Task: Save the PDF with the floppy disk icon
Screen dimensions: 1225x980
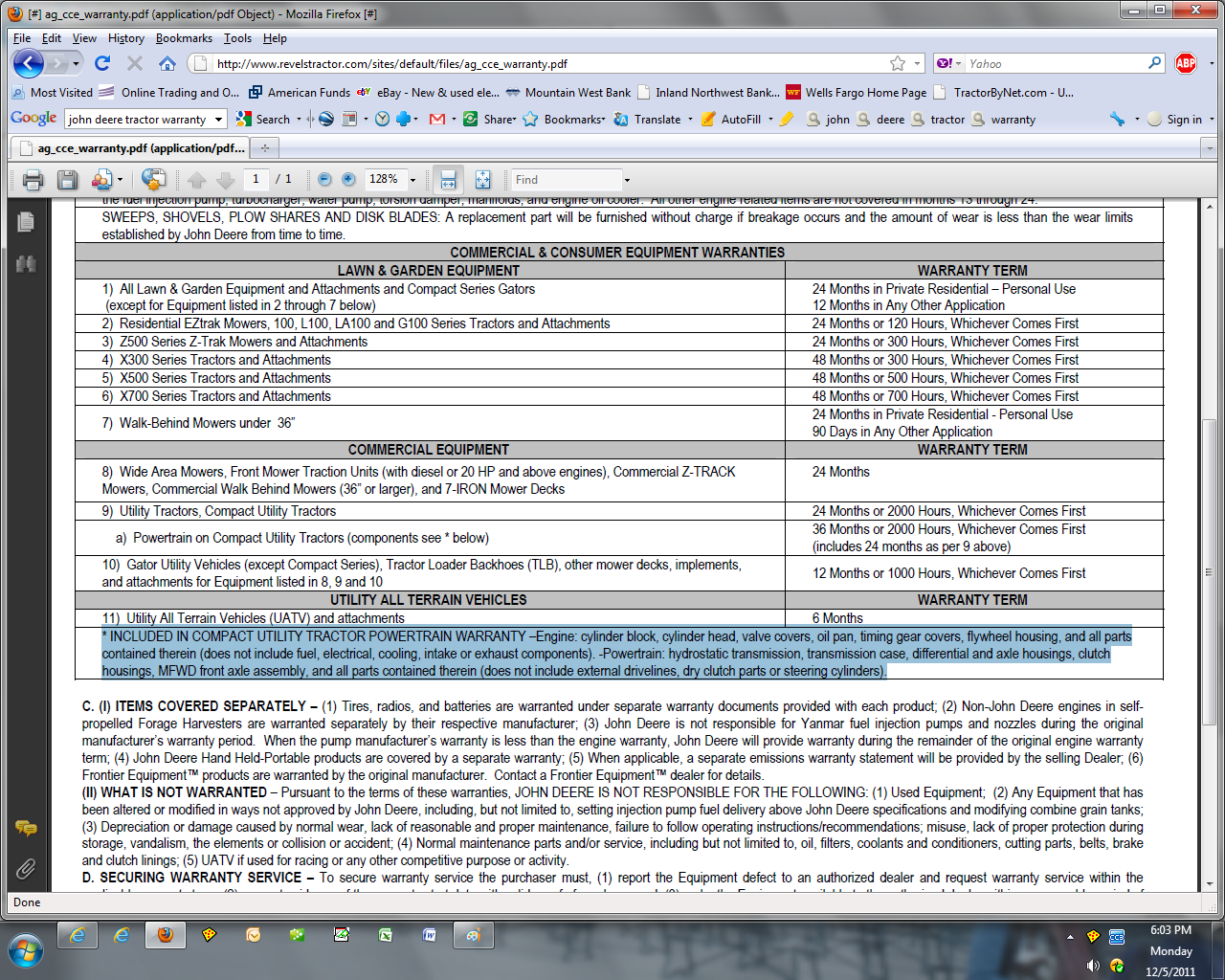Action: (67, 180)
